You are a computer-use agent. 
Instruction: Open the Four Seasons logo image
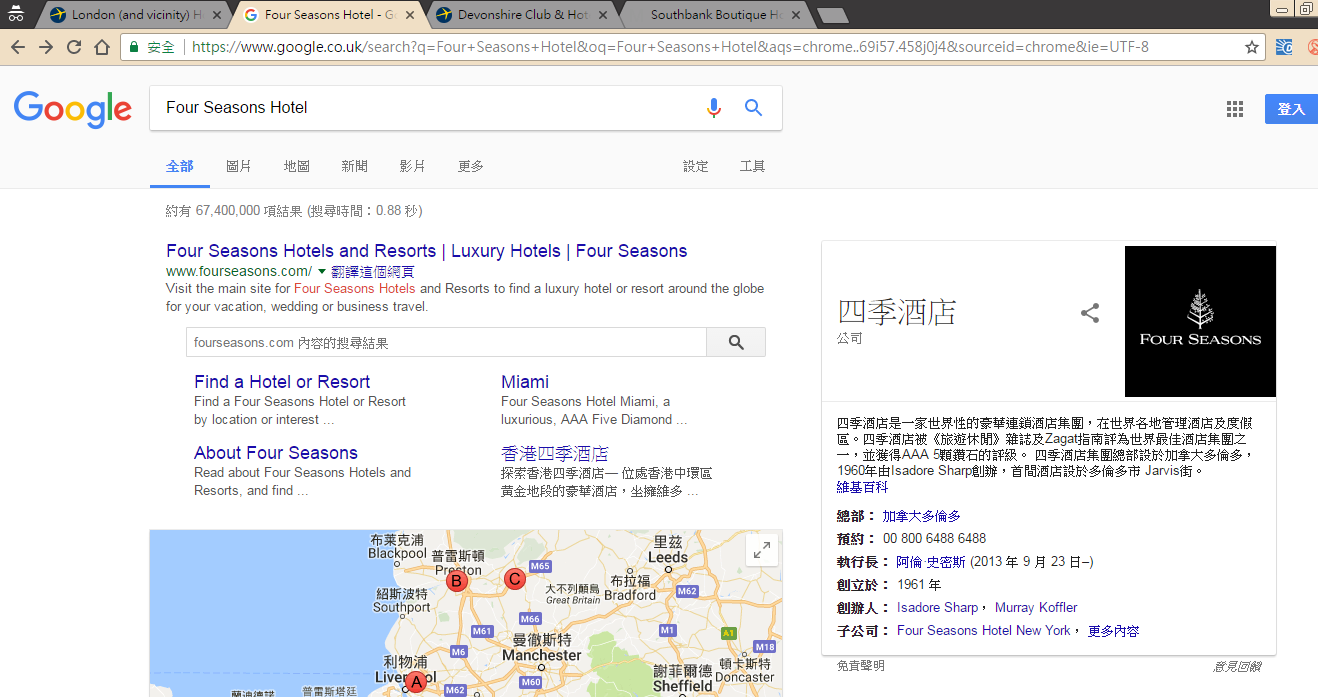point(1200,321)
